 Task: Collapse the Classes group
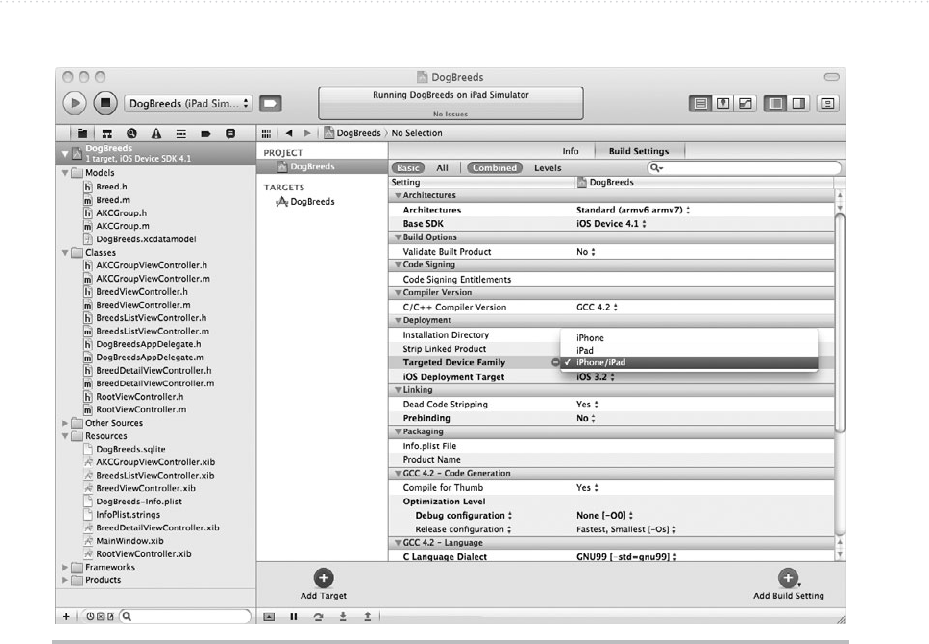[65, 252]
